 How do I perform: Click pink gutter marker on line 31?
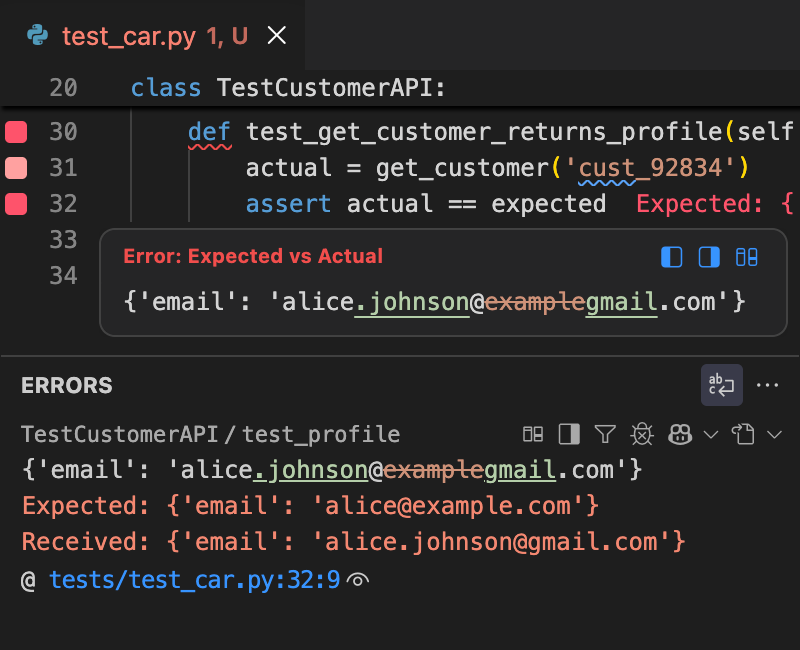click(x=16, y=168)
